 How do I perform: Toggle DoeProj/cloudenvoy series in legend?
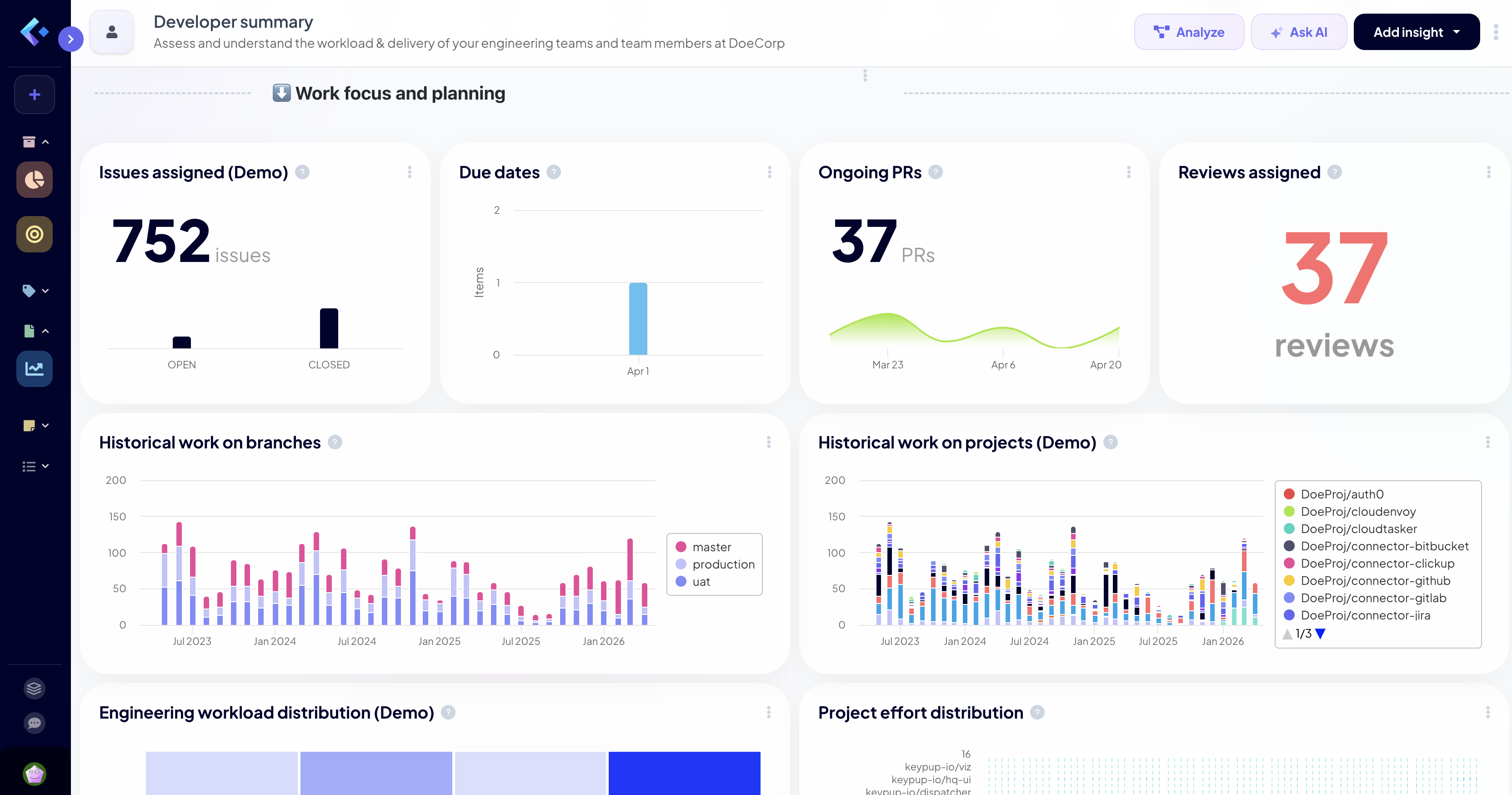tap(1350, 511)
